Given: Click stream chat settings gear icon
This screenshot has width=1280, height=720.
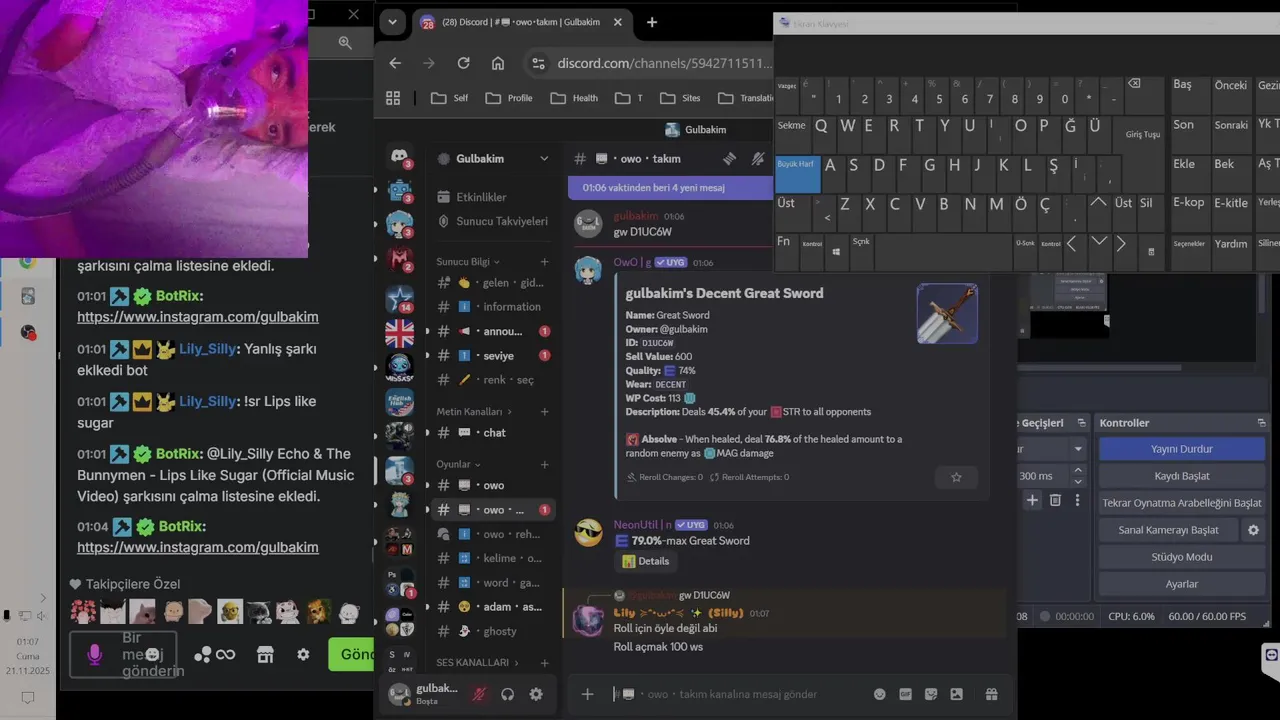Looking at the screenshot, I should [x=303, y=654].
